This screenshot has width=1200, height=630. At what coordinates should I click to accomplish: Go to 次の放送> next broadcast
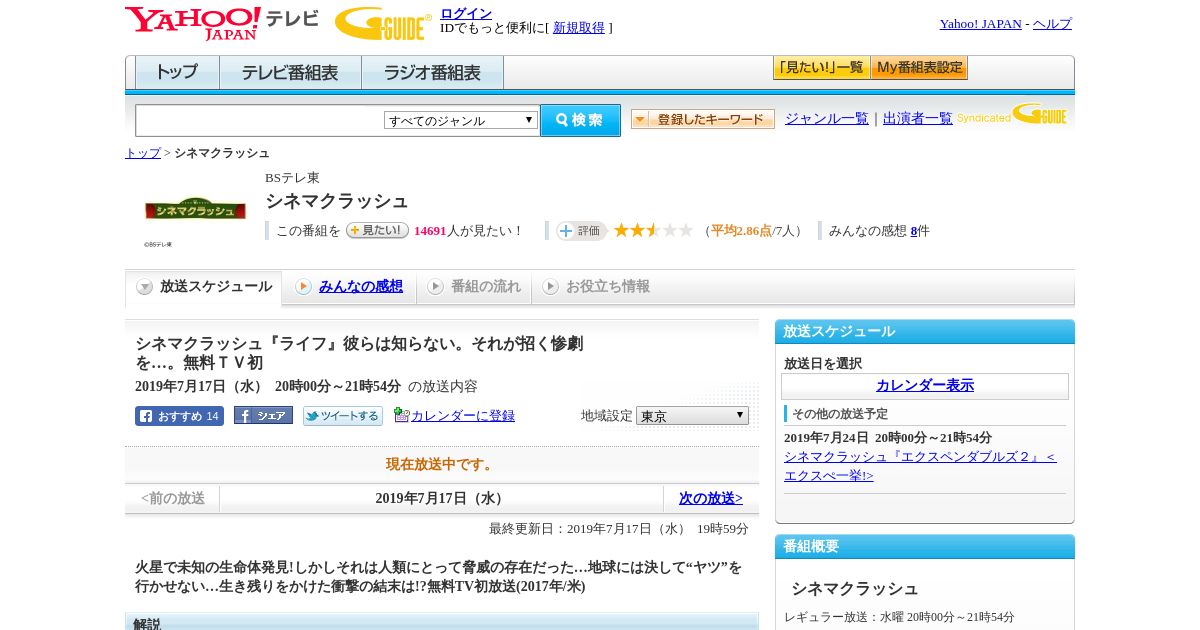click(711, 498)
